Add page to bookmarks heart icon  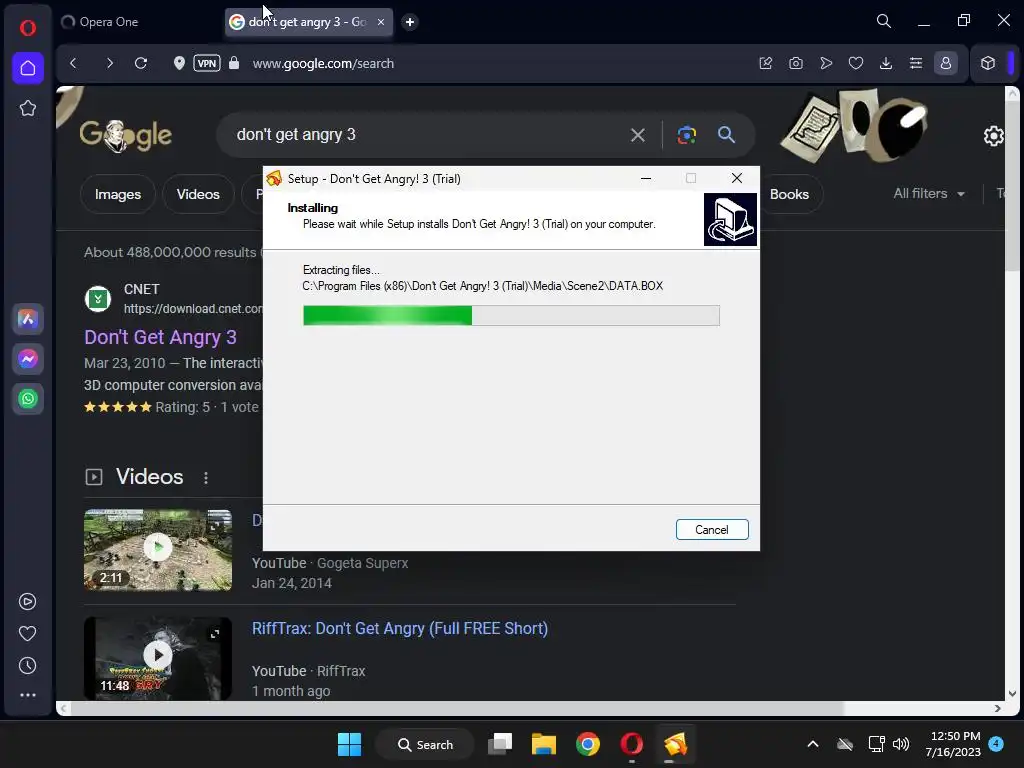pyautogui.click(x=856, y=63)
